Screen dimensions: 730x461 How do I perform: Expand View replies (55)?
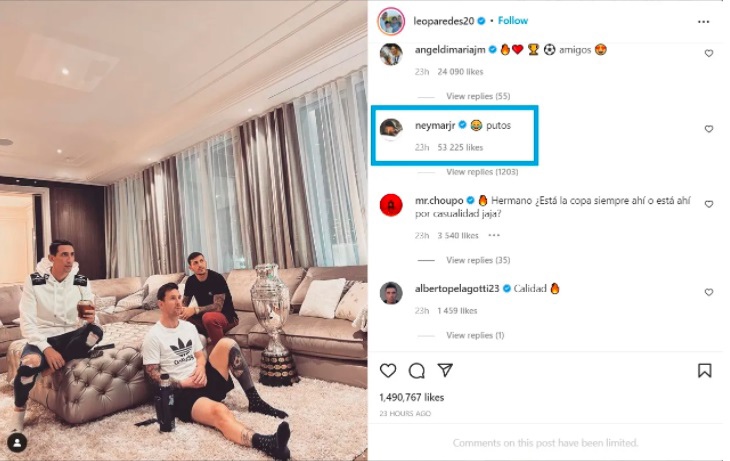(x=478, y=96)
